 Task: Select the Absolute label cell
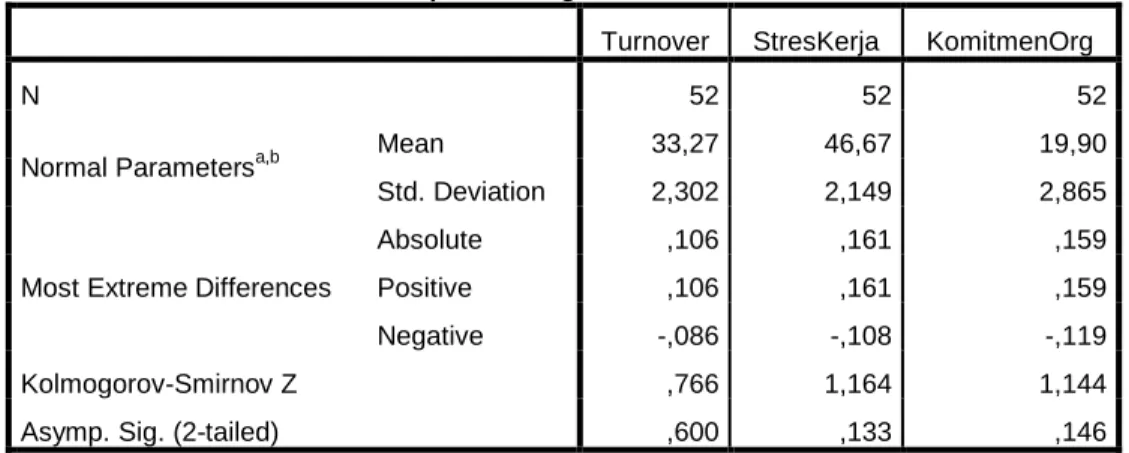click(x=429, y=239)
